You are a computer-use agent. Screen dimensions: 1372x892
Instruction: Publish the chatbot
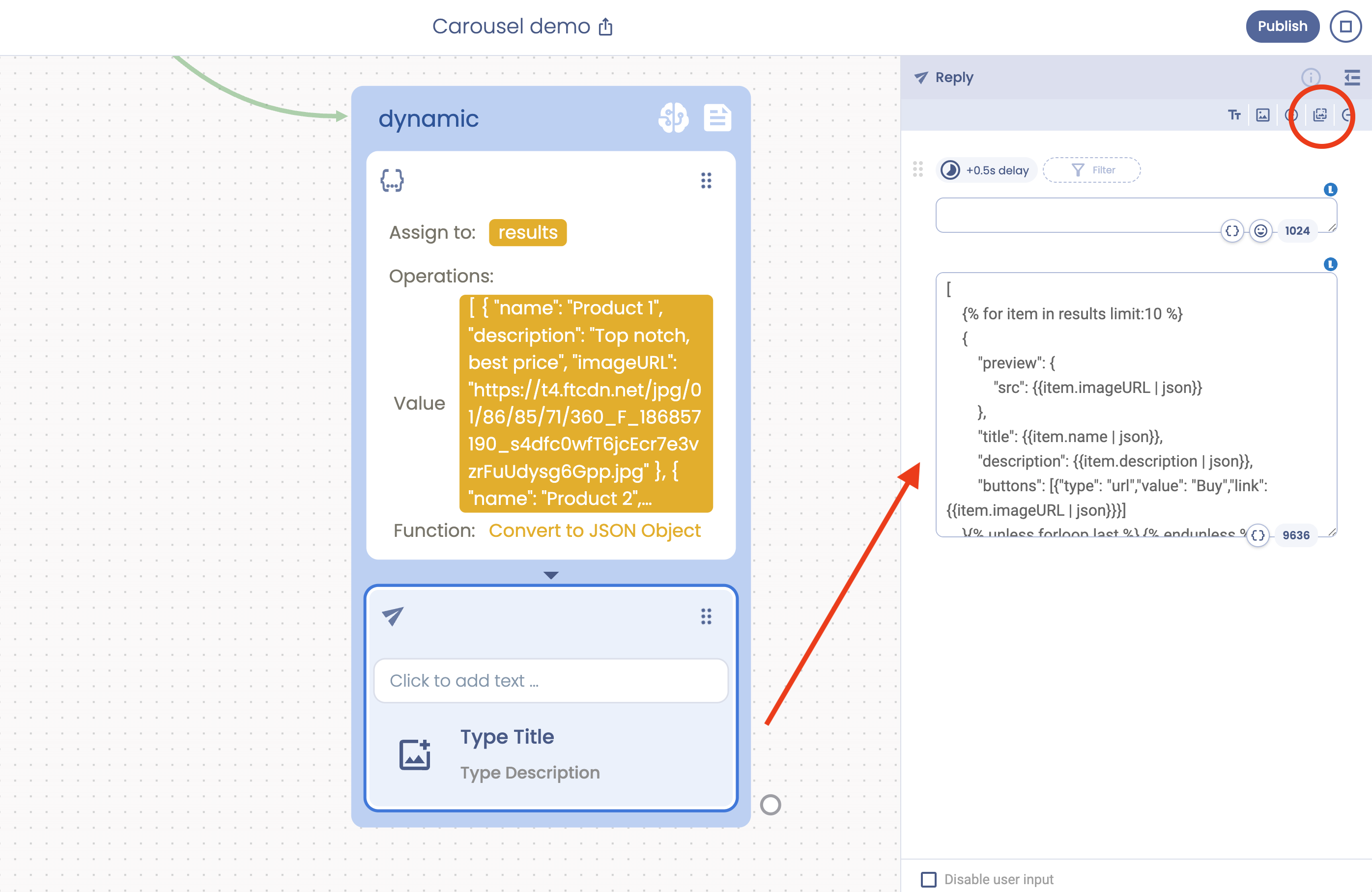[1282, 27]
